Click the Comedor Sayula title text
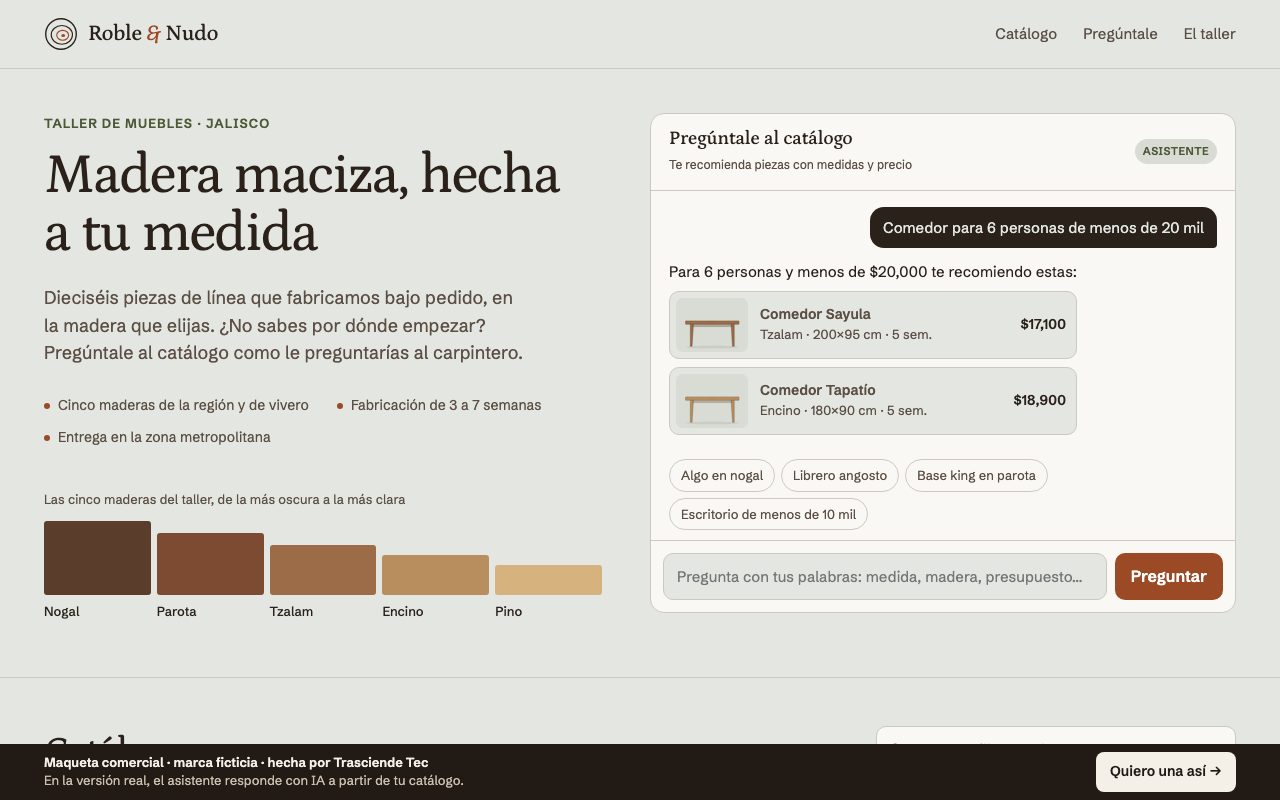1280x800 pixels. tap(815, 314)
